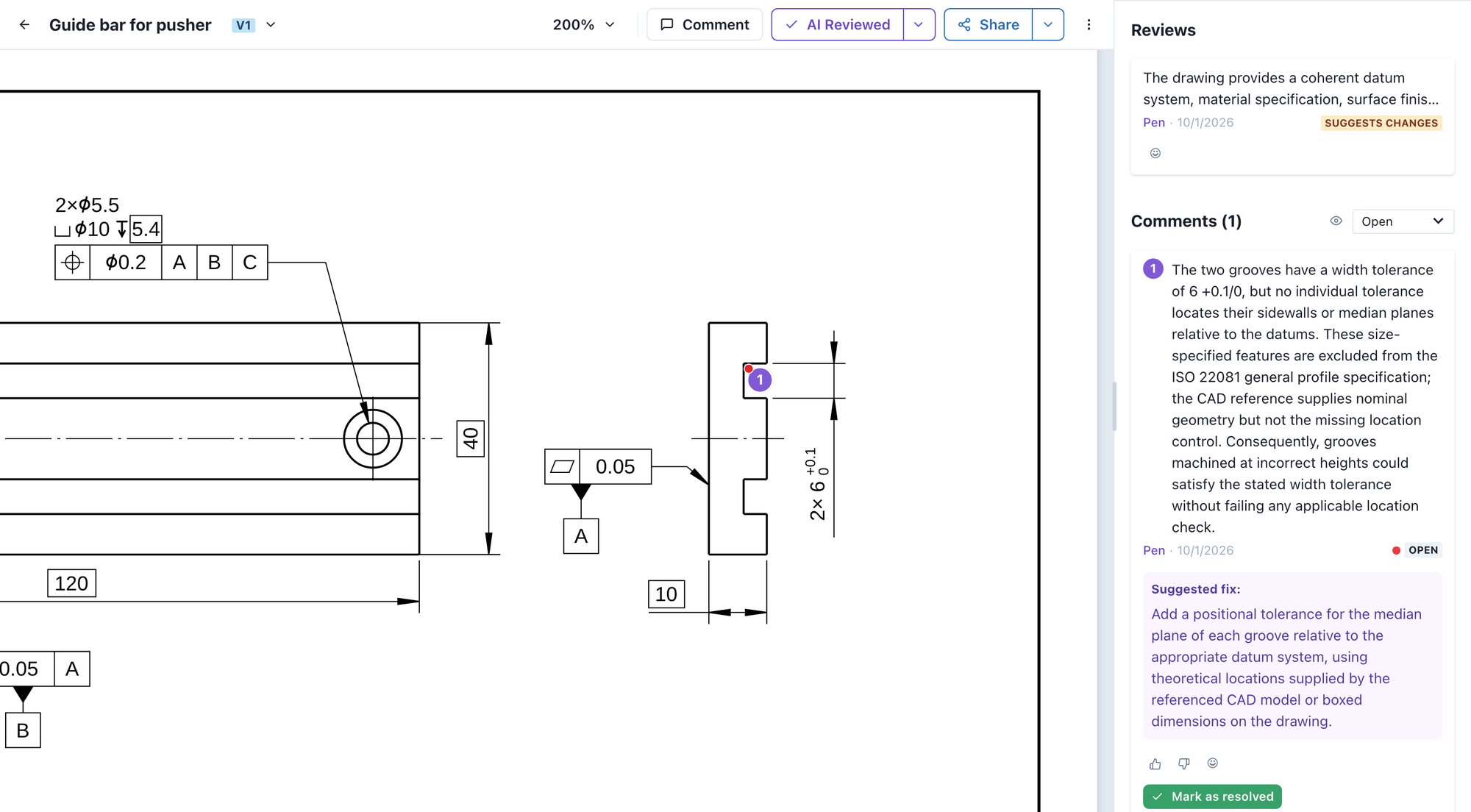Screen dimensions: 1471x812
Task: Add emoji reaction to the review summary
Action: click(1155, 153)
